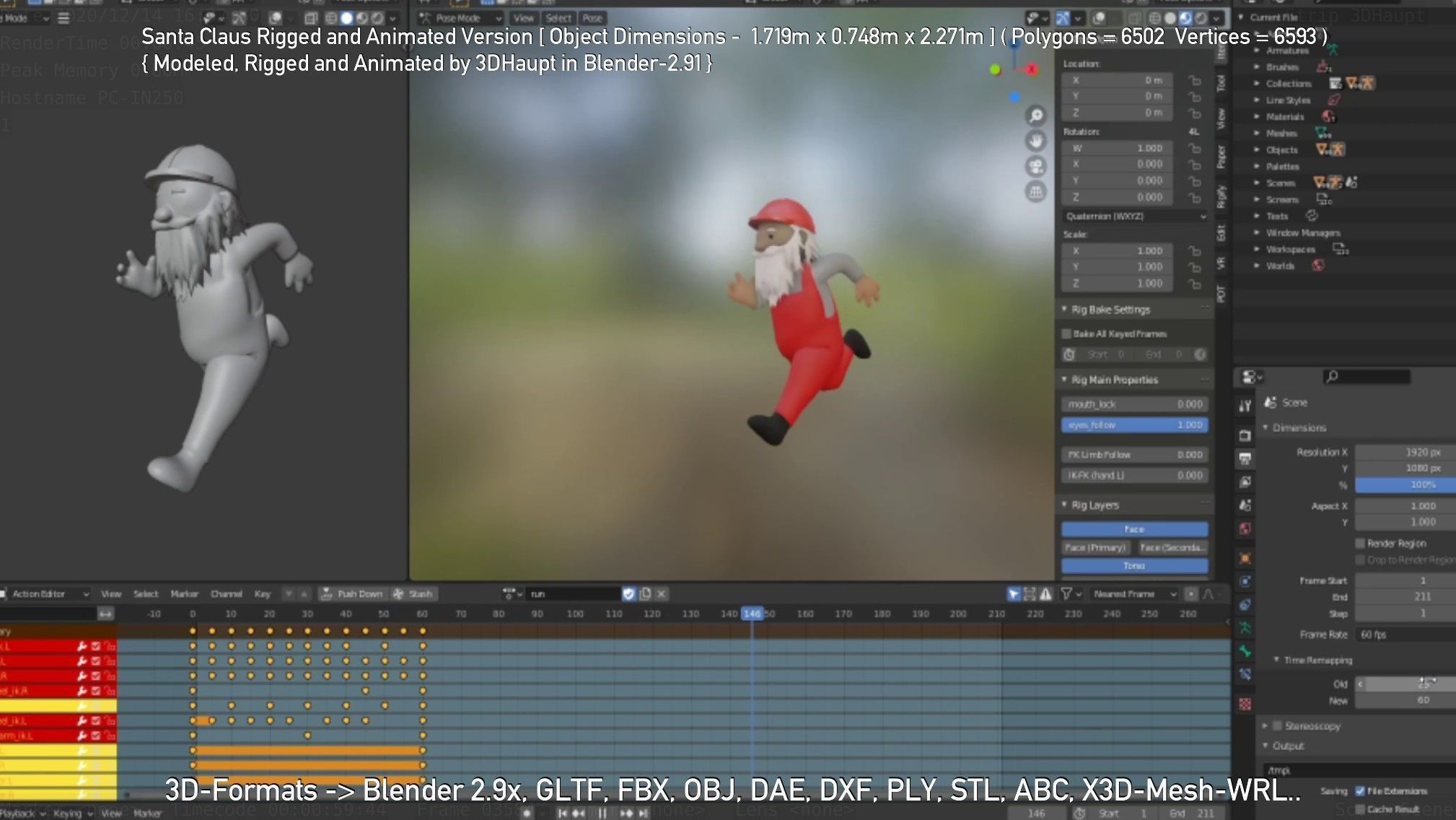Click the lock icon next to Scale Z
This screenshot has height=820, width=1456.
click(1195, 284)
